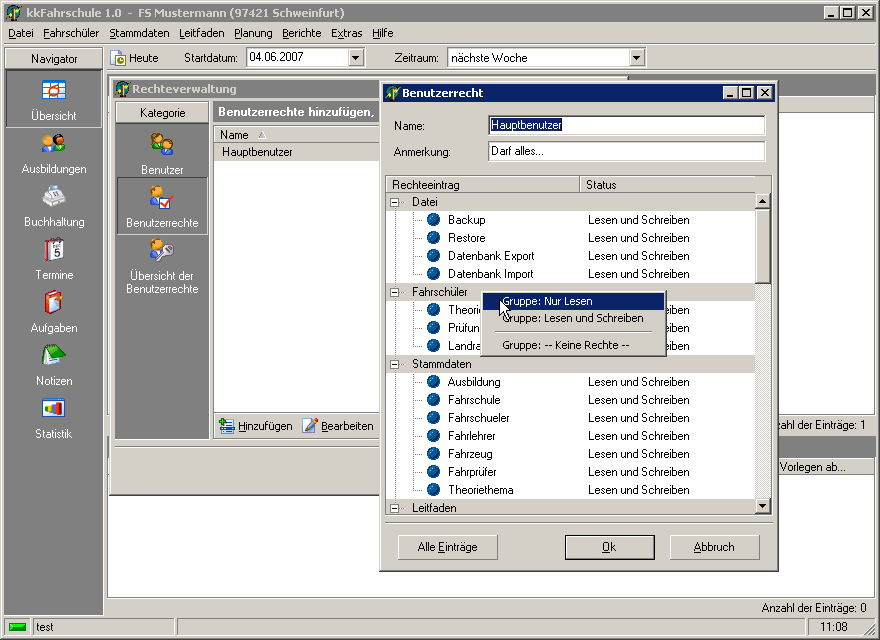
Task: Open Übersicht der Benutzerrechte category
Action: point(162,252)
